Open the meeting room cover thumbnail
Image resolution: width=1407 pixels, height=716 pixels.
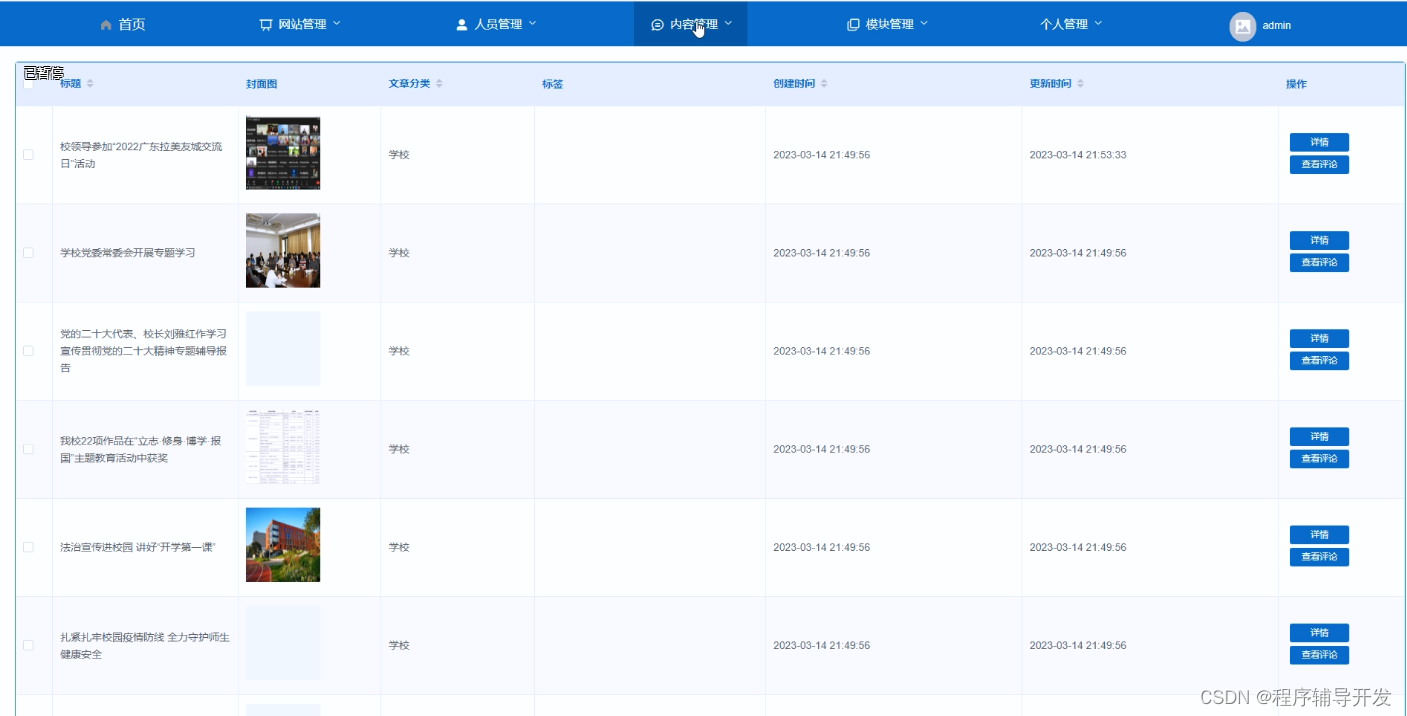[x=283, y=251]
